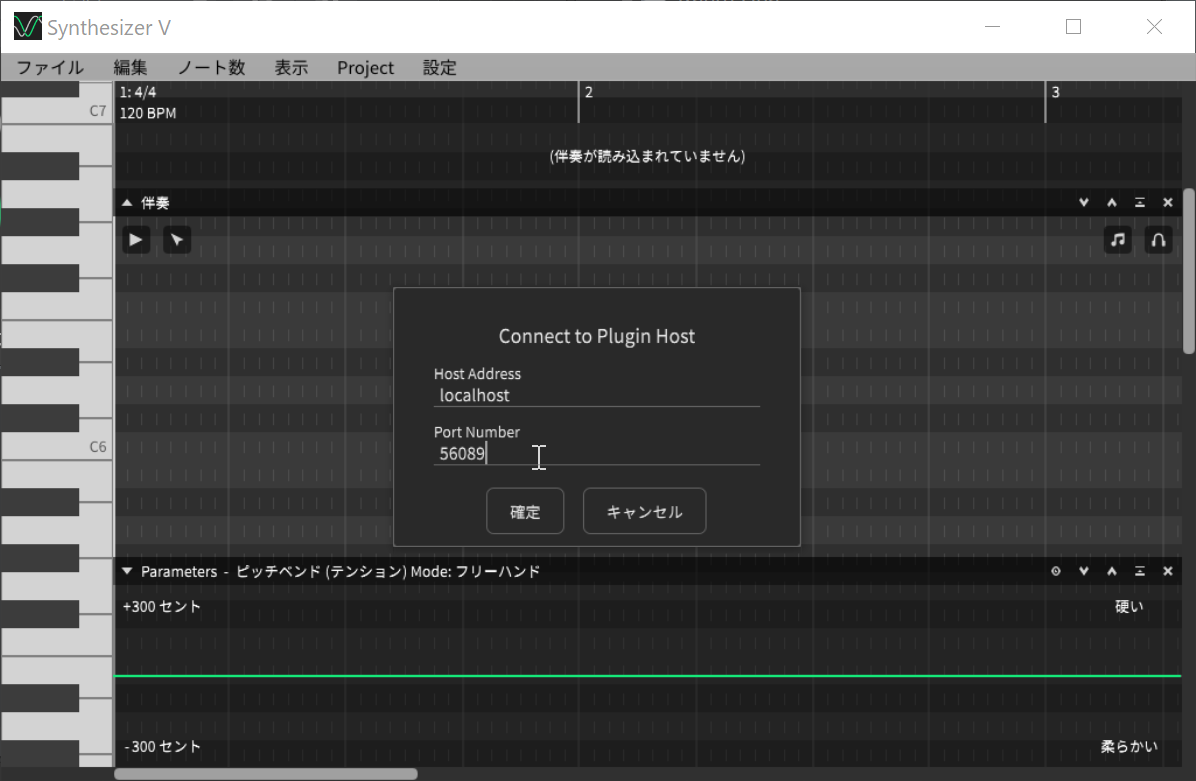Click the -300 セント label
The width and height of the screenshot is (1196, 781).
(x=162, y=747)
